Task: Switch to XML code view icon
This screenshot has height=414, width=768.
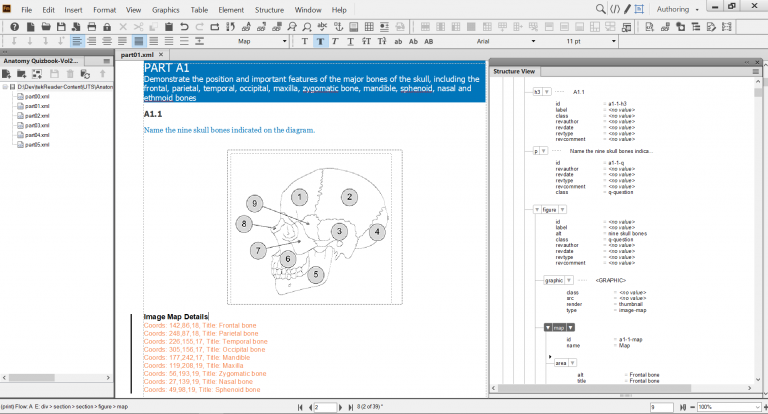Action: pyautogui.click(x=615, y=9)
